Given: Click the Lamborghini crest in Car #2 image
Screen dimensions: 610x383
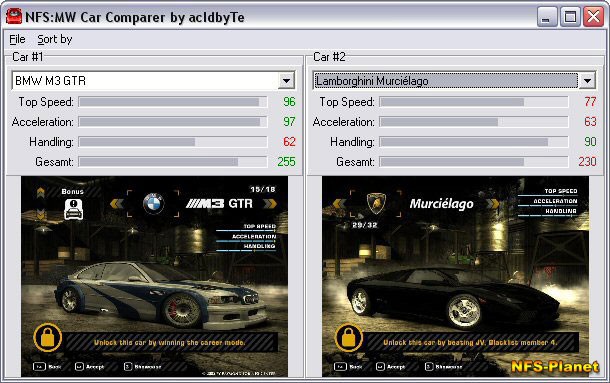Looking at the screenshot, I should tap(376, 204).
